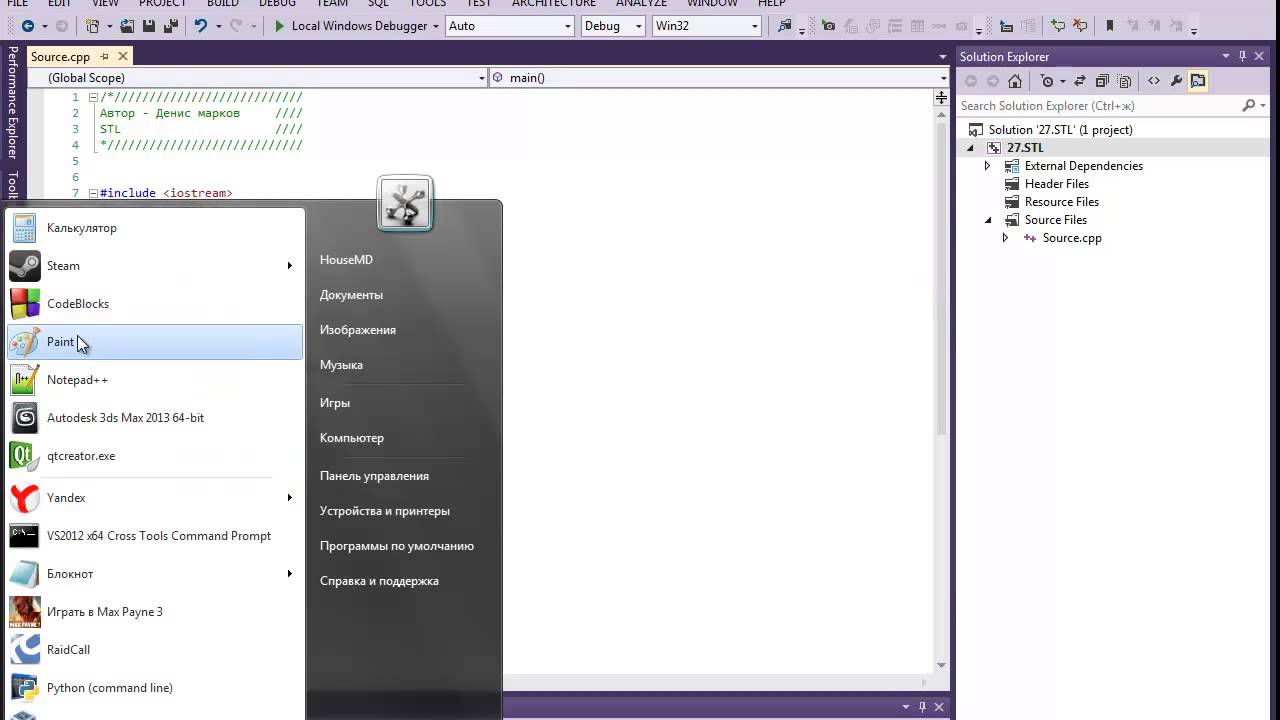The image size is (1280, 720).
Task: Launch Notepad++ from Start menu
Action: (155, 380)
